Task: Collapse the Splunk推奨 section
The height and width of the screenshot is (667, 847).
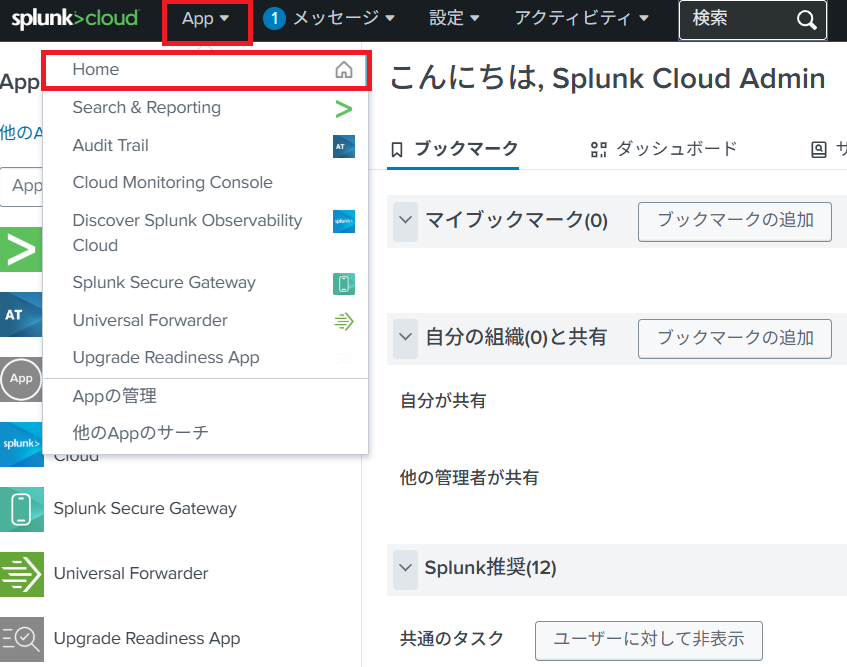Action: (x=405, y=568)
